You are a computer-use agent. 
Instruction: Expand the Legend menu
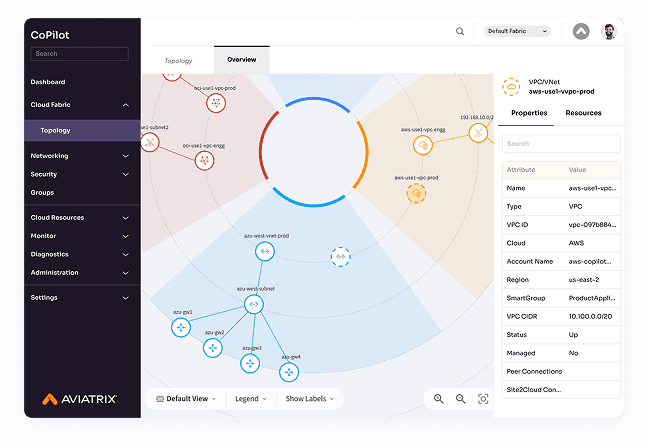[250, 398]
